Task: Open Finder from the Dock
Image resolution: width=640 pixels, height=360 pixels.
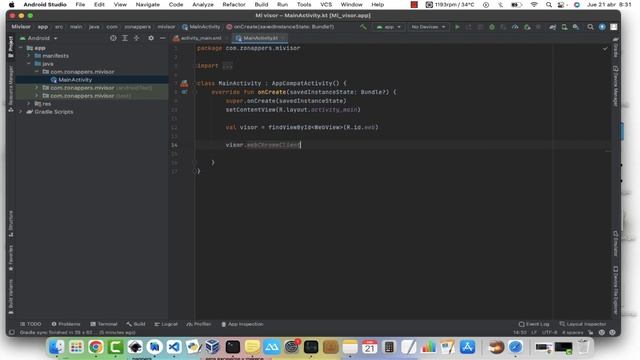Action: point(56,347)
